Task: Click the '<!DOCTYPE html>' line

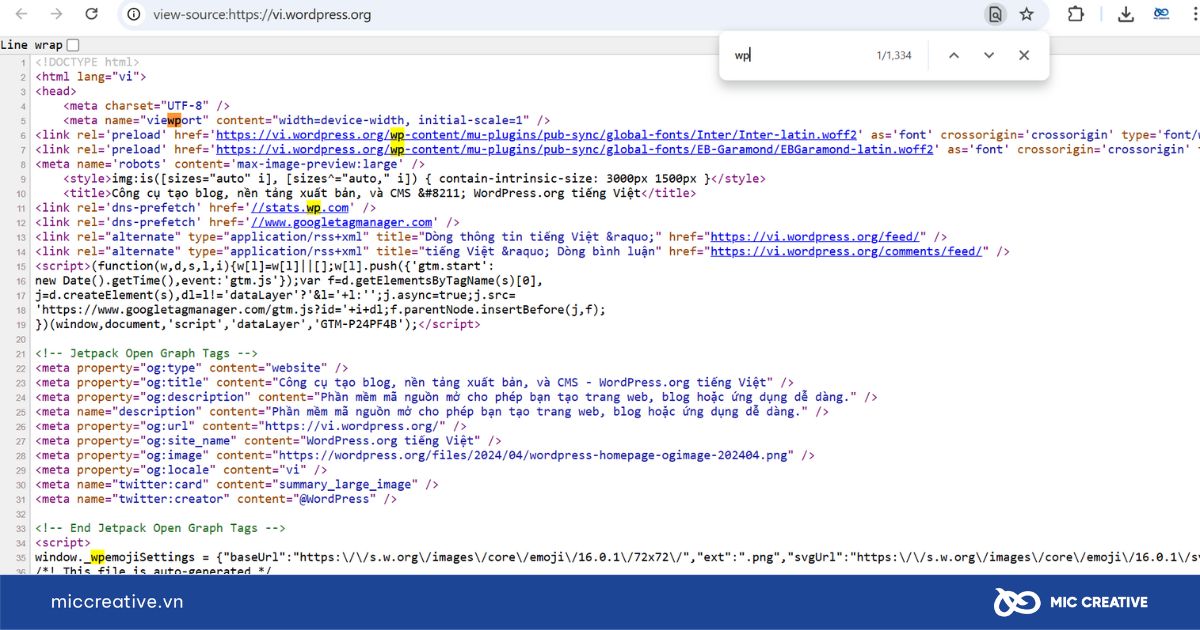Action: pyautogui.click(x=87, y=62)
